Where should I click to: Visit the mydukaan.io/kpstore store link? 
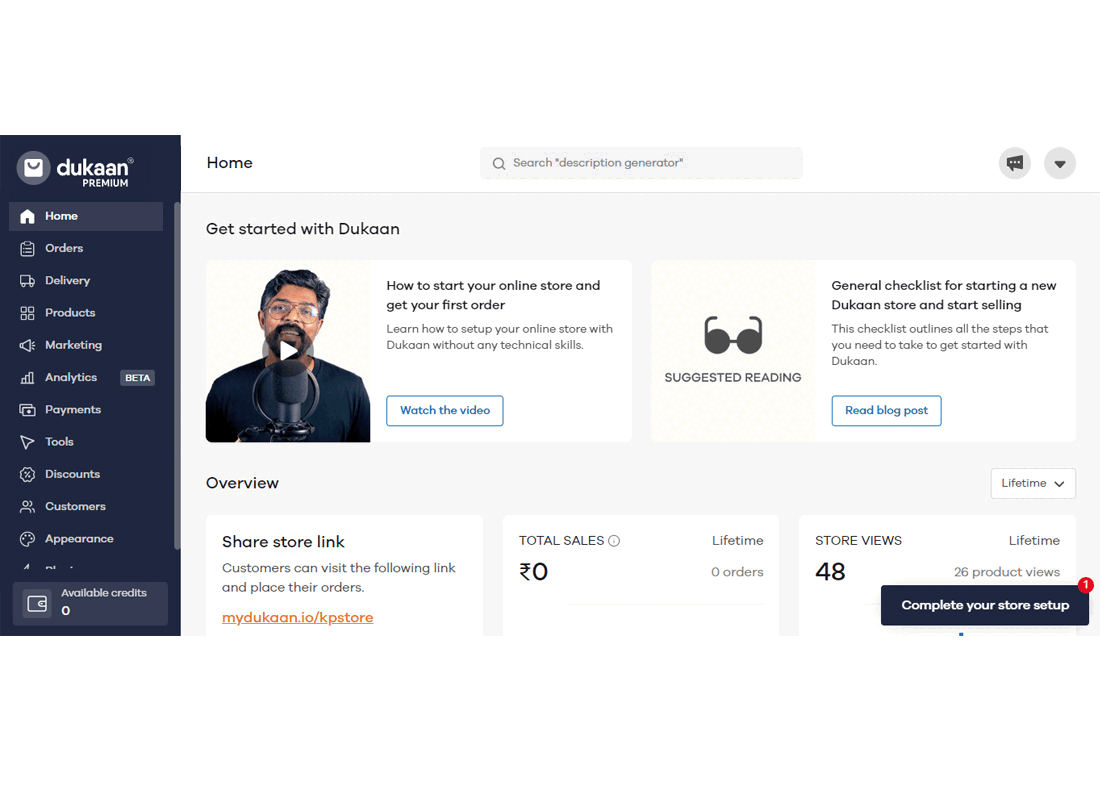coord(297,617)
